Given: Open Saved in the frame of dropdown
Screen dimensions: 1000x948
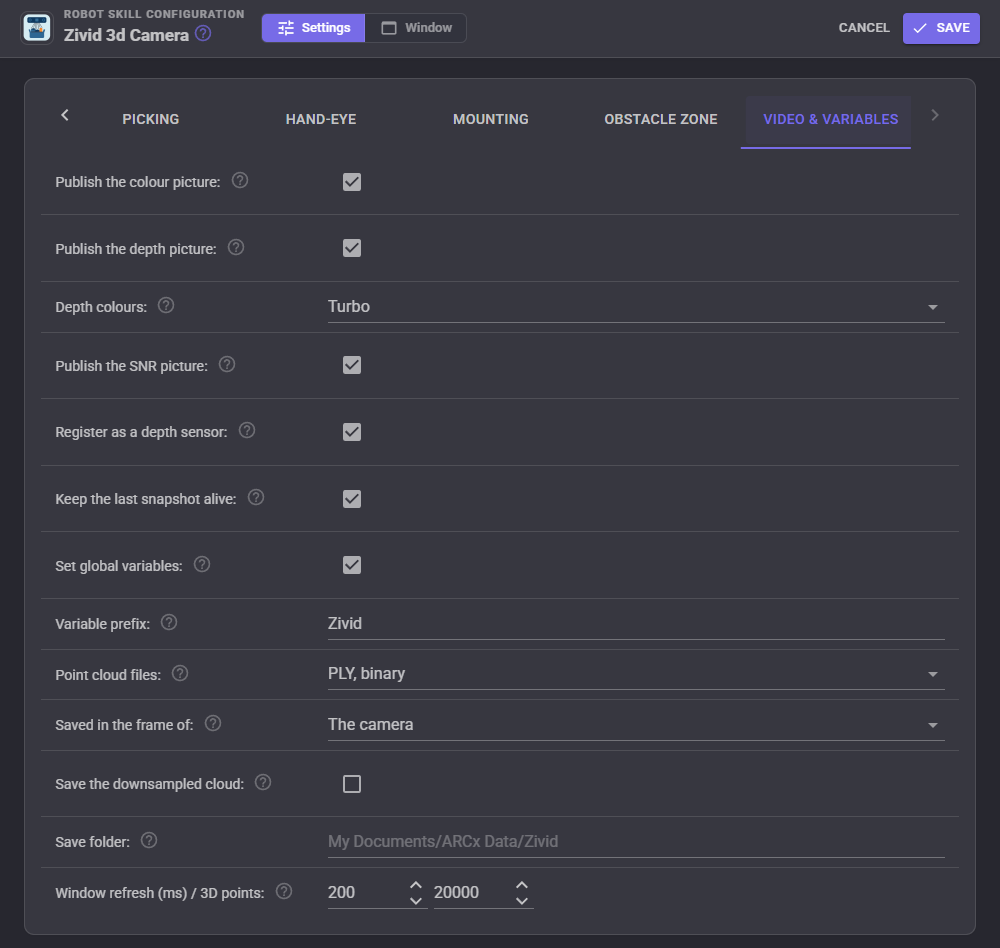Looking at the screenshot, I should [636, 725].
